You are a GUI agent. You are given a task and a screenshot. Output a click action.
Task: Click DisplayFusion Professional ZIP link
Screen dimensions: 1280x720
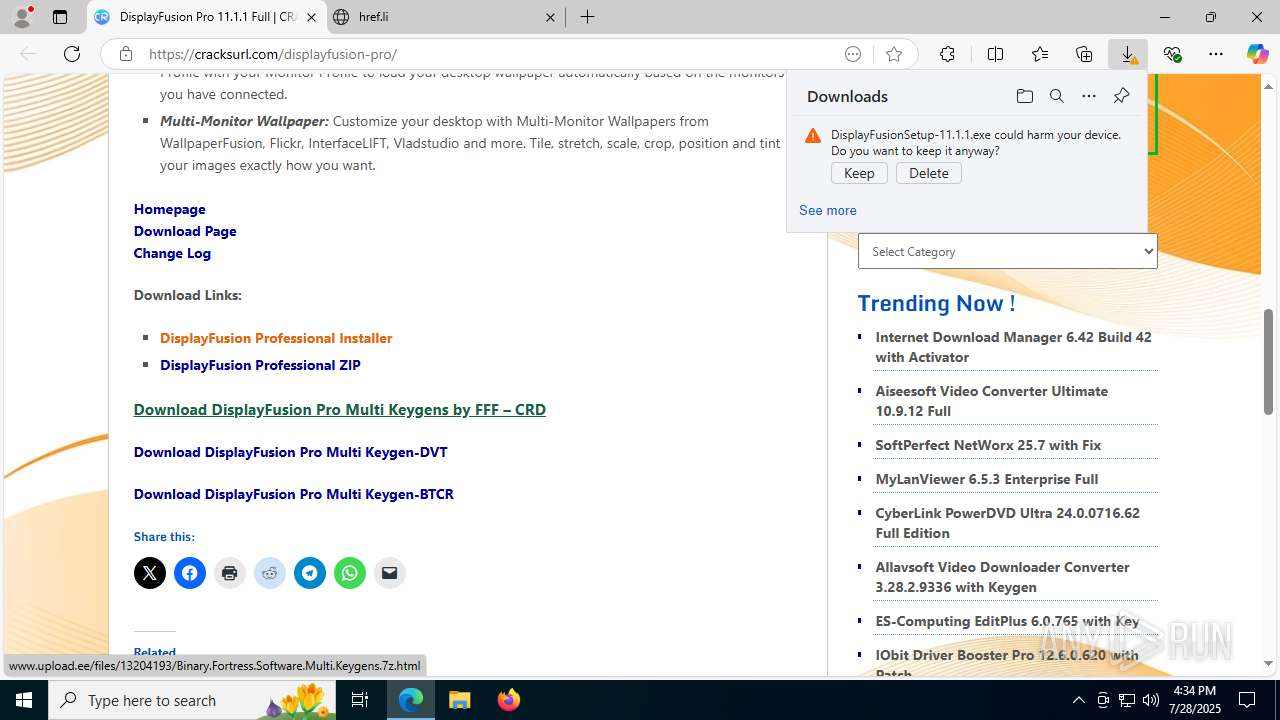pos(260,365)
